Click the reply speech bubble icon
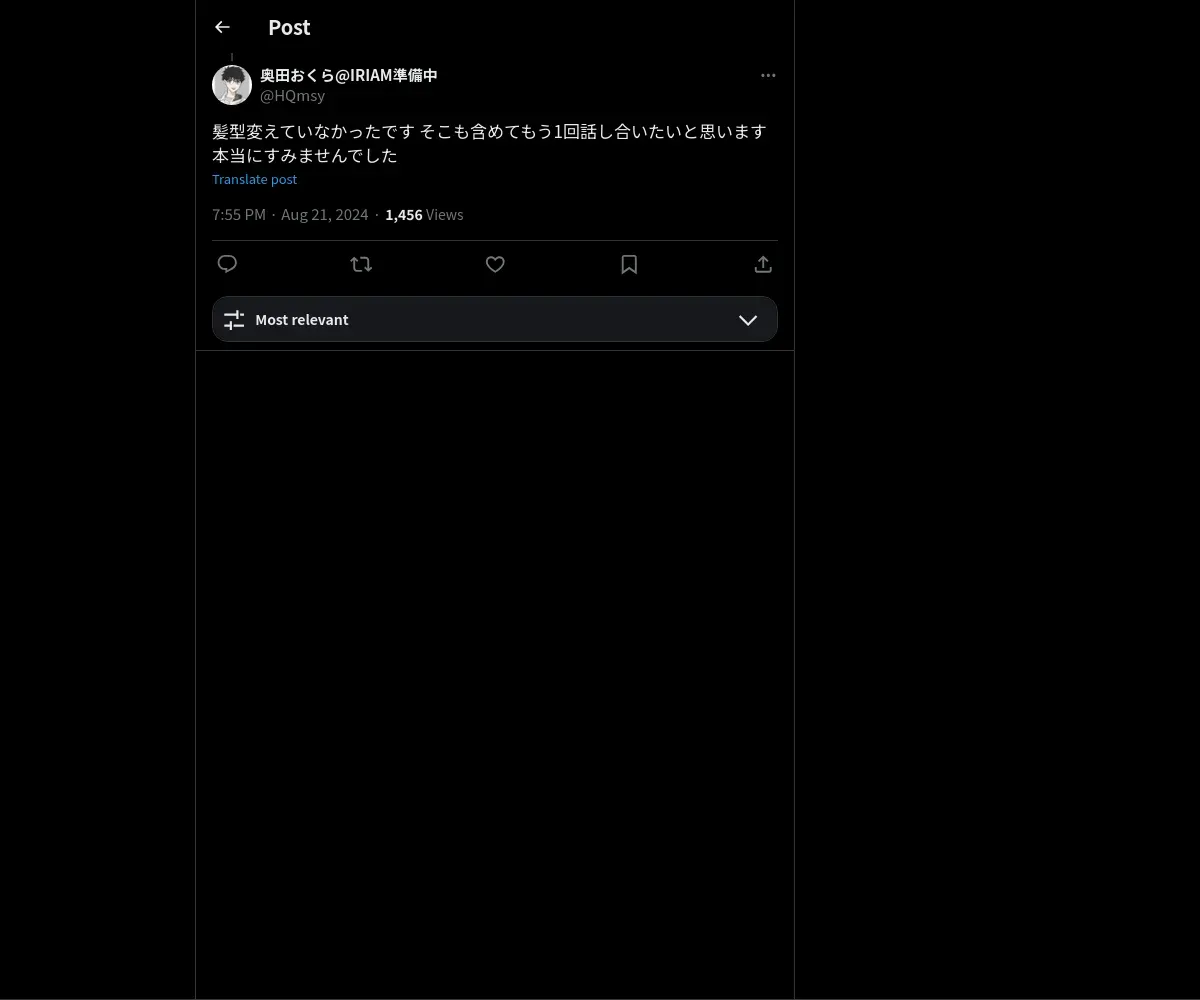The image size is (1200, 1000). [227, 264]
